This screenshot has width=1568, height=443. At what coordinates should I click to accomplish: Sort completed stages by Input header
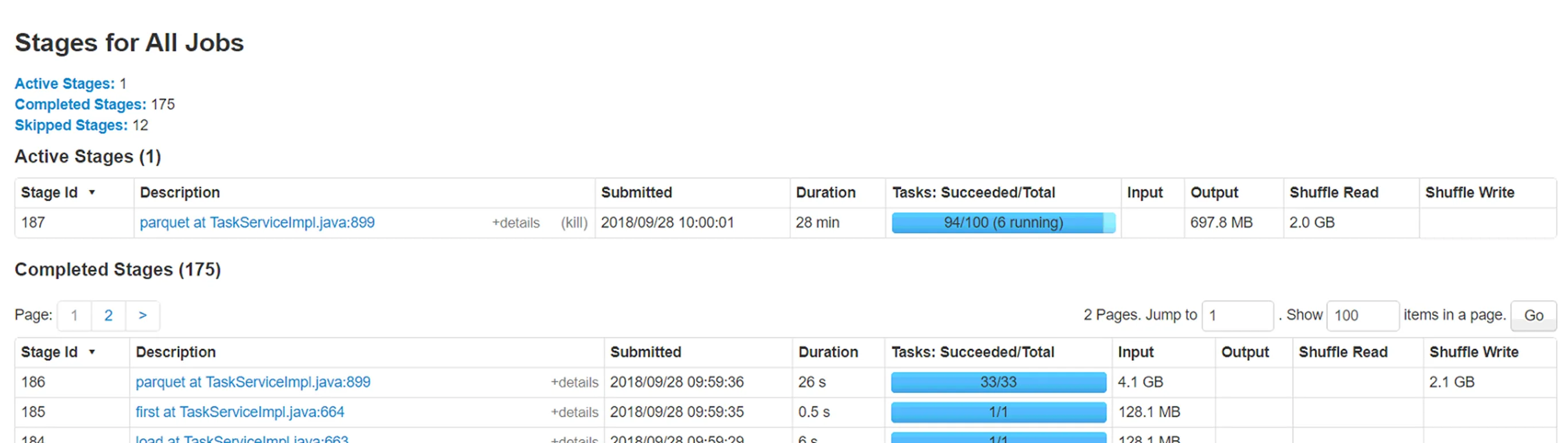pos(1135,352)
